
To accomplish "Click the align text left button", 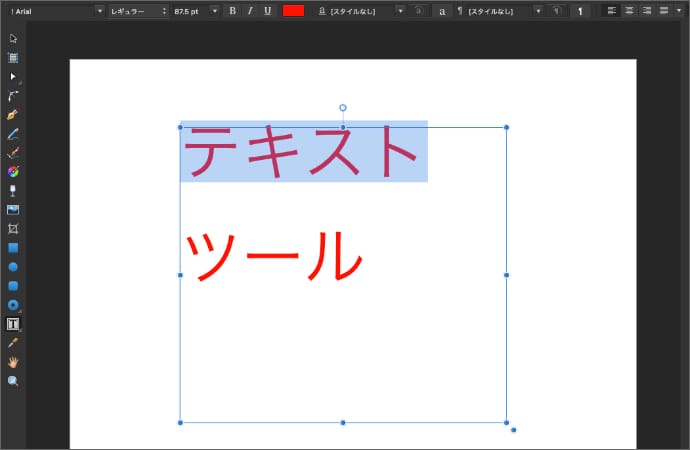I will (611, 10).
